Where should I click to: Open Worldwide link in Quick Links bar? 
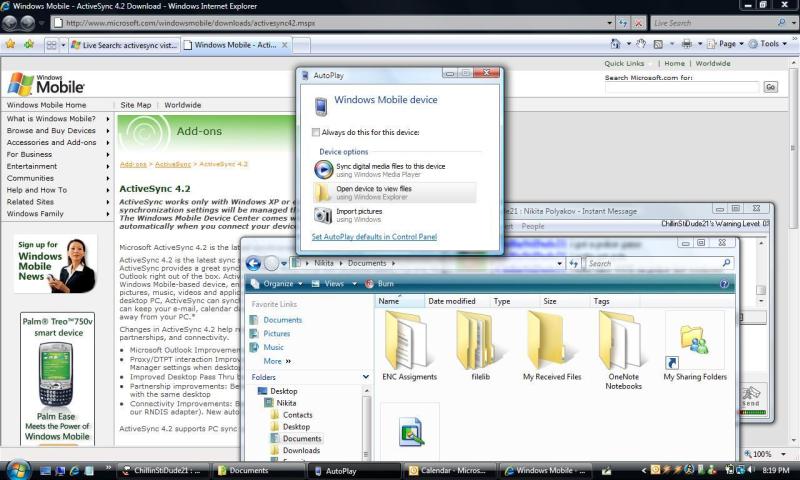pos(713,63)
